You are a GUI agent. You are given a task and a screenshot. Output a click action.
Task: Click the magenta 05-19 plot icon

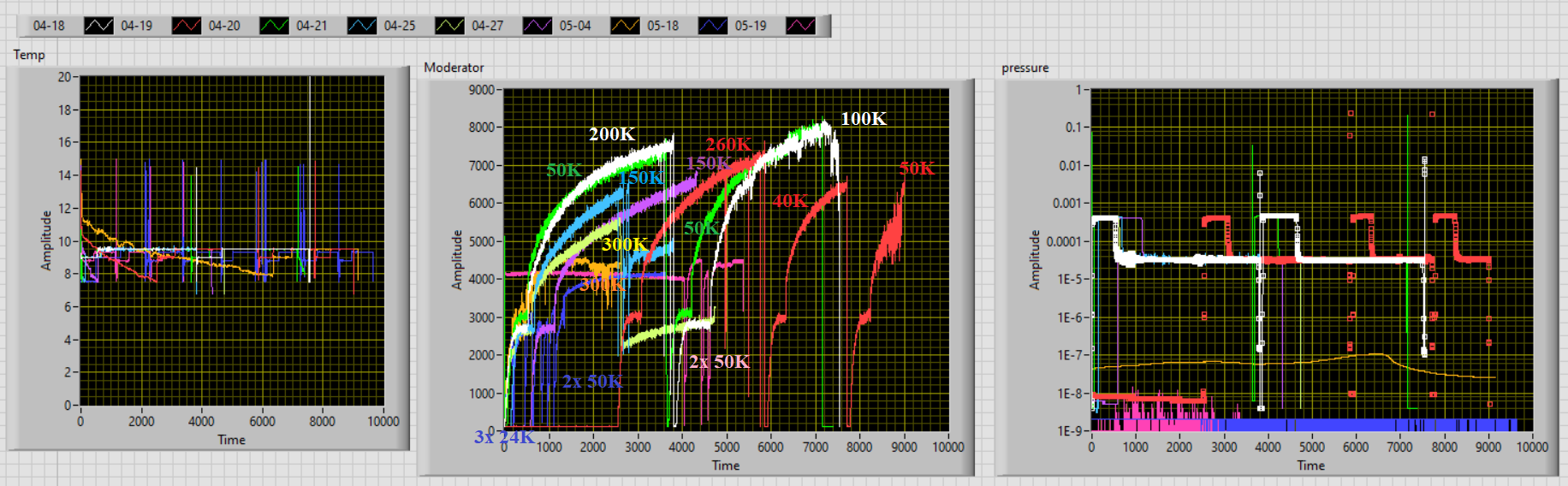pyautogui.click(x=800, y=26)
